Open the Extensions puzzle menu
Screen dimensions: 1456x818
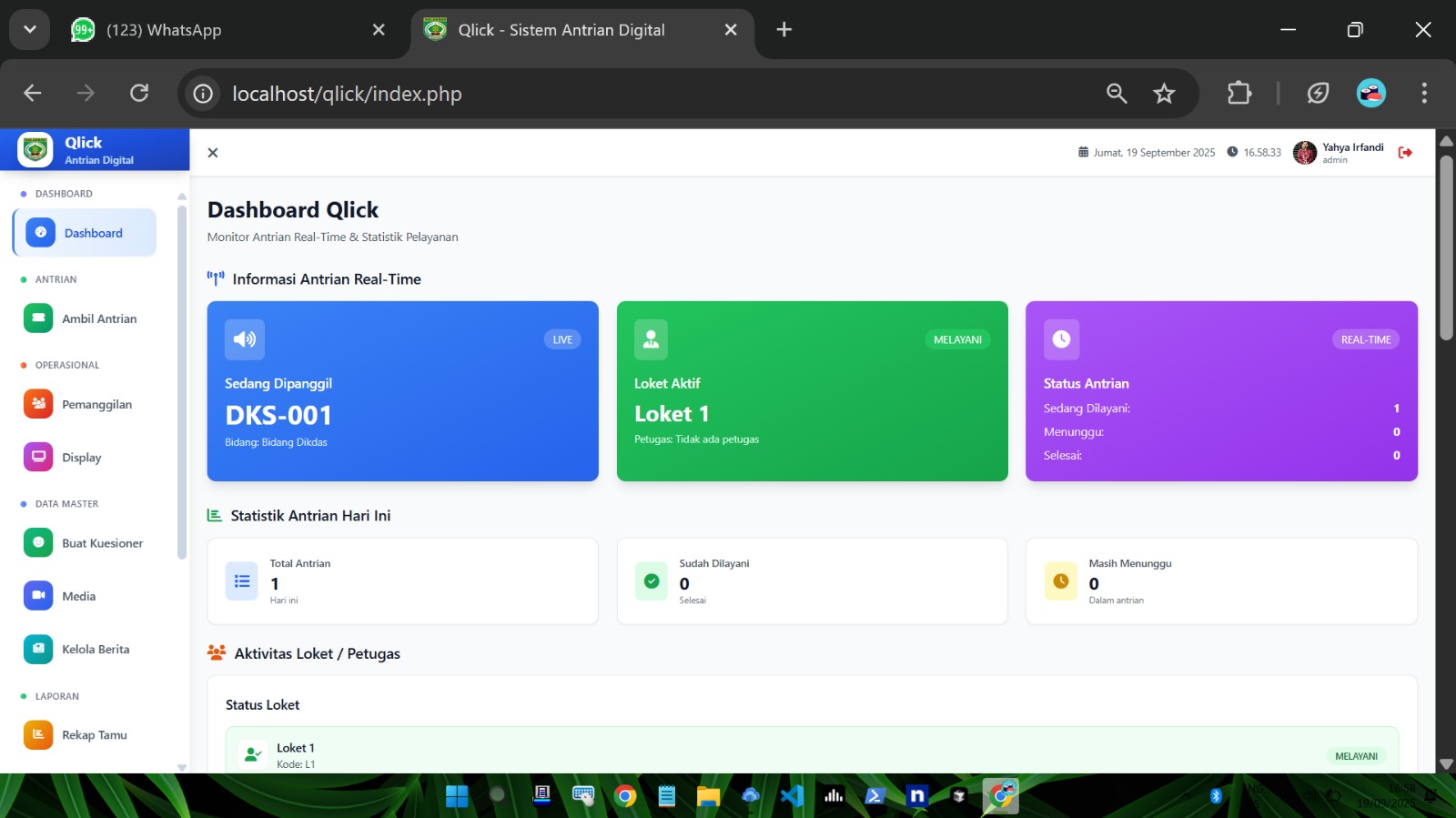1239,93
